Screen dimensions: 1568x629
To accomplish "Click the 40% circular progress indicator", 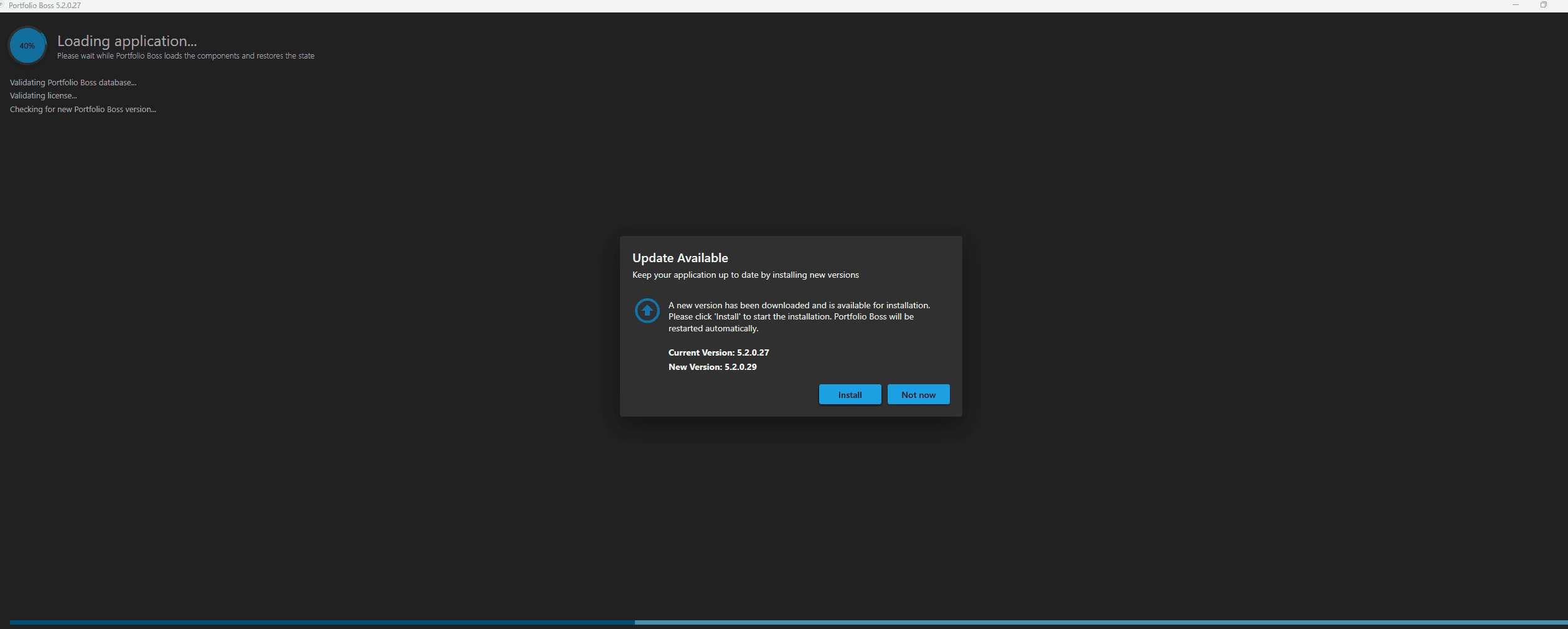I will click(x=27, y=45).
